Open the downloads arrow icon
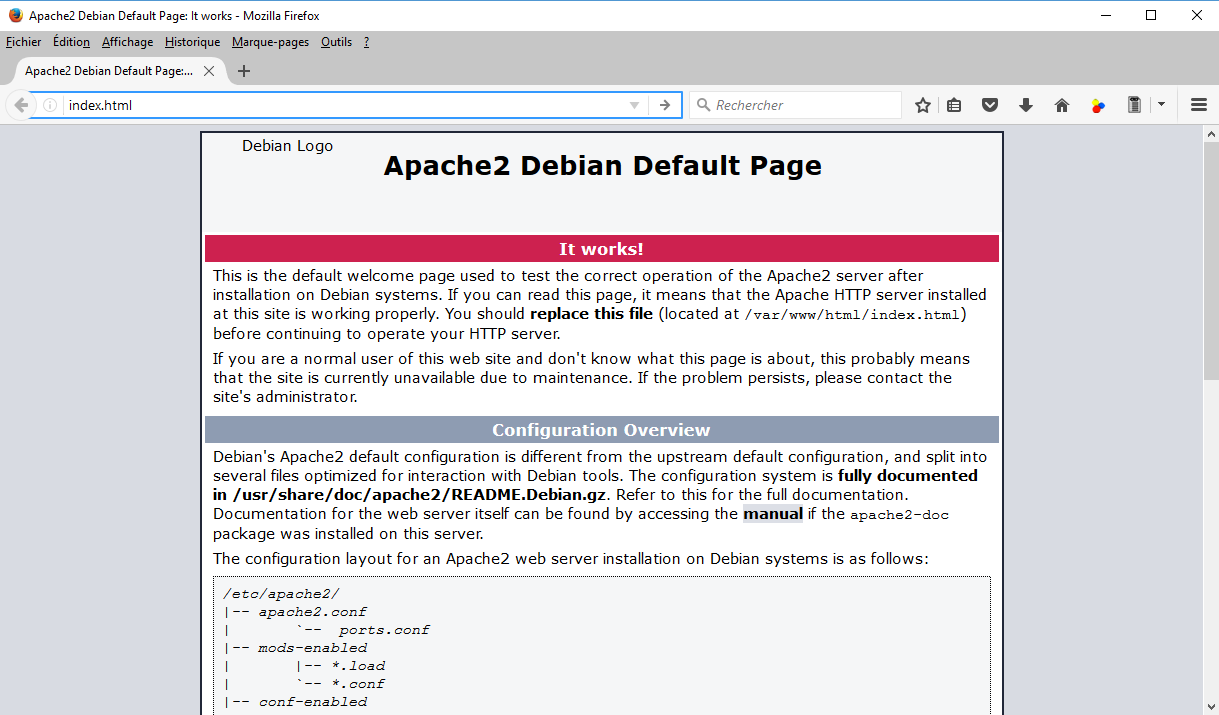The image size is (1219, 715). tap(1026, 105)
